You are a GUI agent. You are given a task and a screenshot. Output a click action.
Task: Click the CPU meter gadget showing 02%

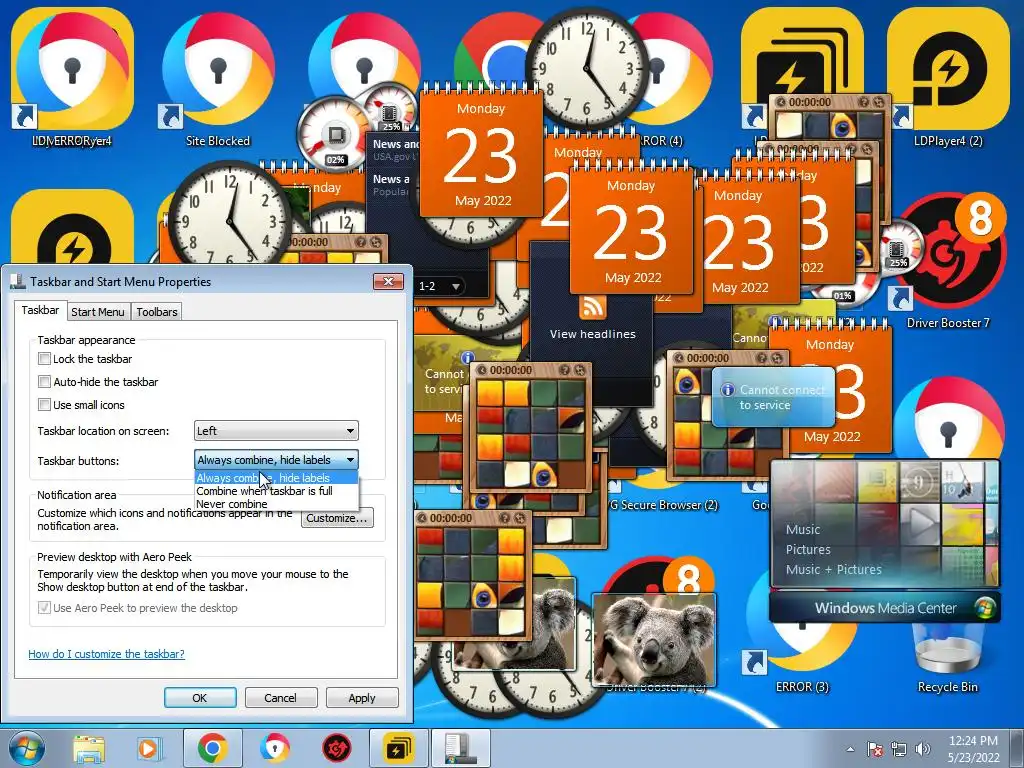tap(334, 136)
